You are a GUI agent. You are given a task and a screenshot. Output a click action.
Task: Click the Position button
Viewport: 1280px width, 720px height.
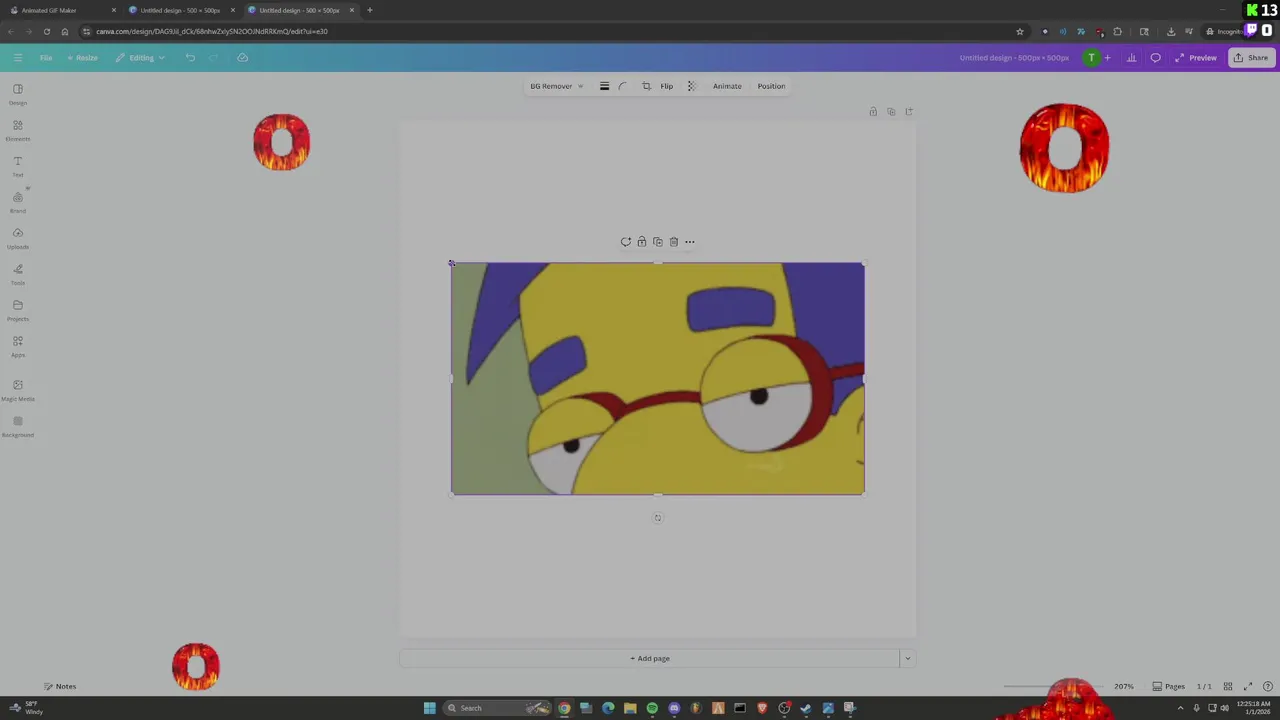click(x=771, y=86)
